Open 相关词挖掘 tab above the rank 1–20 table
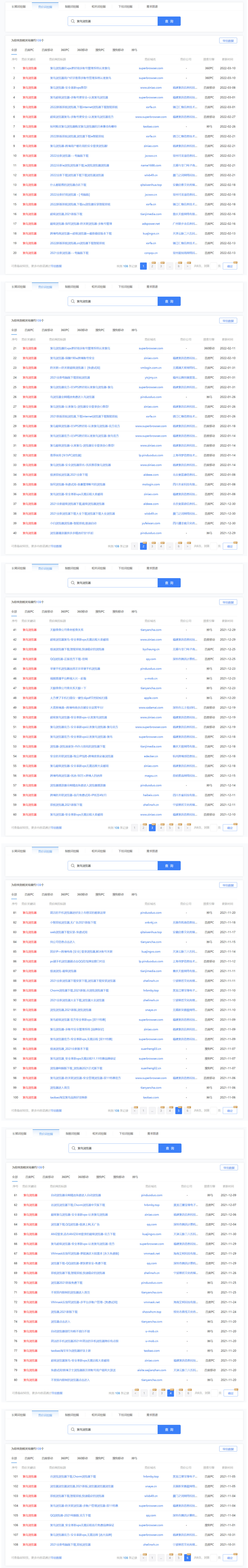Viewport: 248px width, 1568px height. [98, 7]
